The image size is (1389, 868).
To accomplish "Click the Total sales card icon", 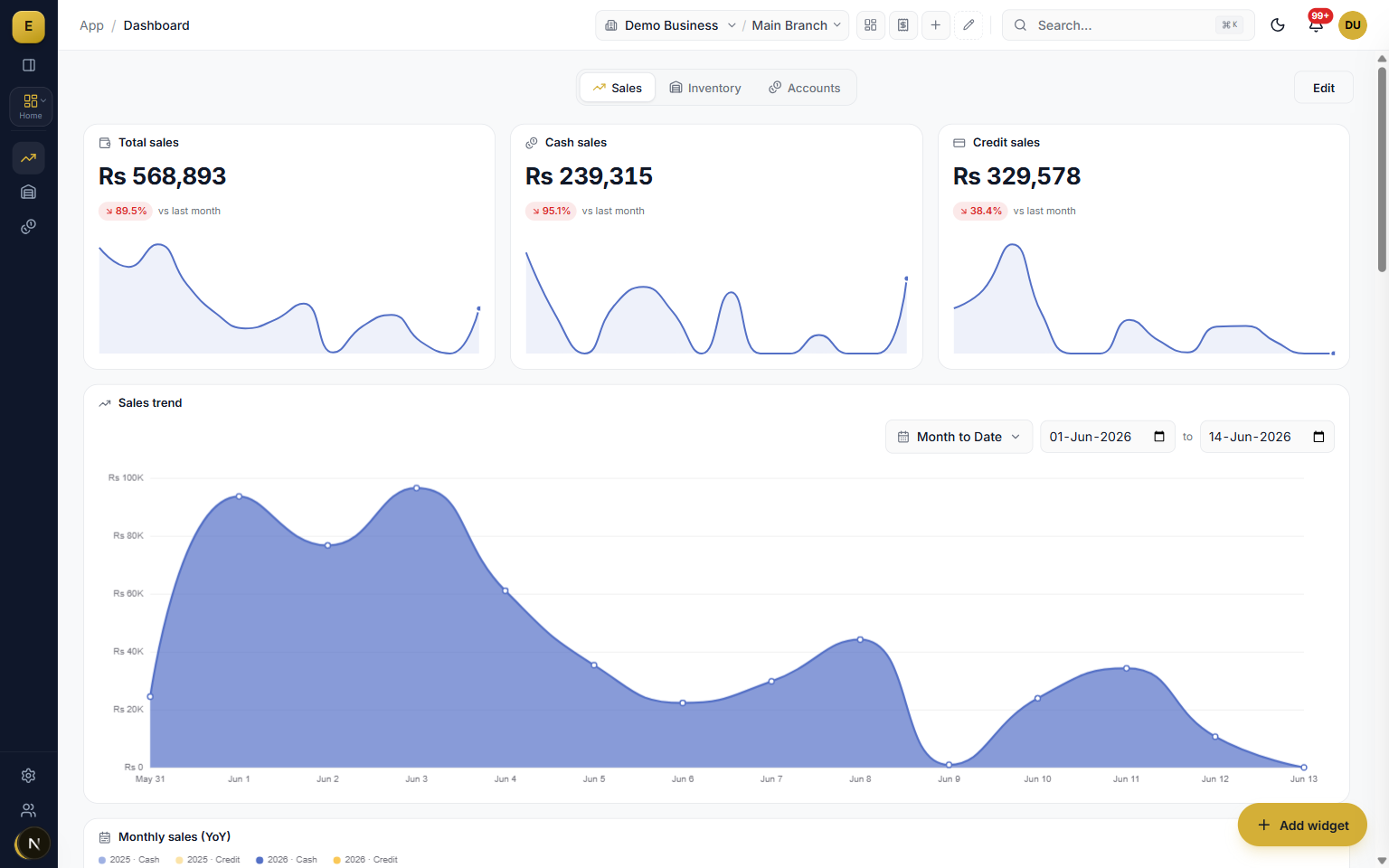I will pos(105,143).
